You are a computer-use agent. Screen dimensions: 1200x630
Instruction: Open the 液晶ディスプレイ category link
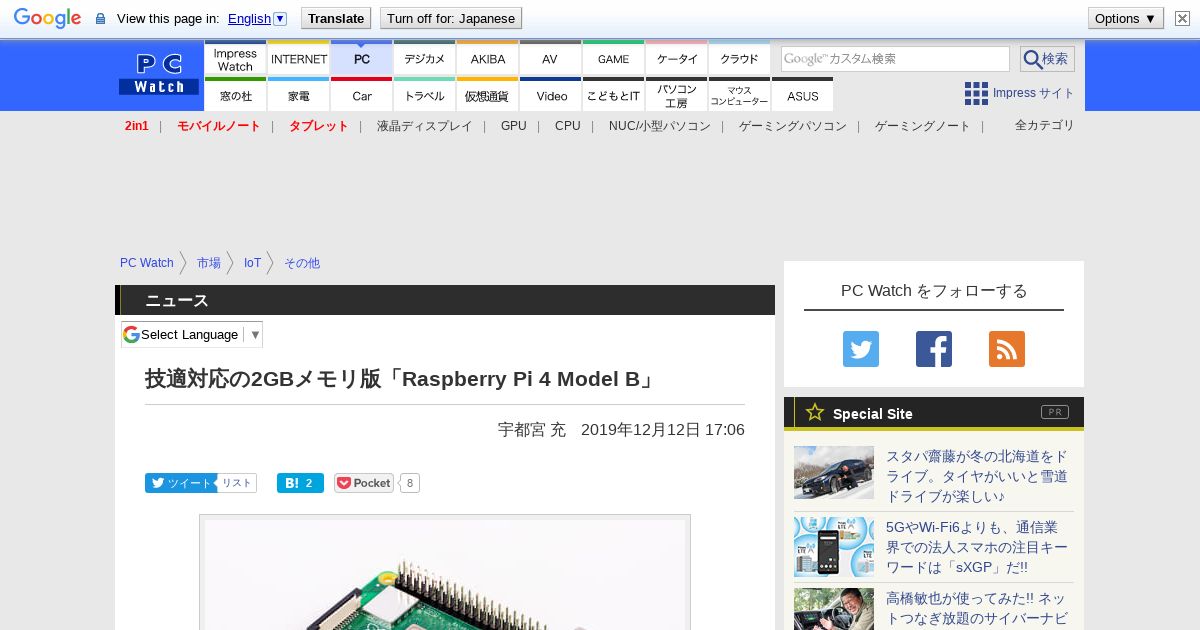tap(425, 126)
